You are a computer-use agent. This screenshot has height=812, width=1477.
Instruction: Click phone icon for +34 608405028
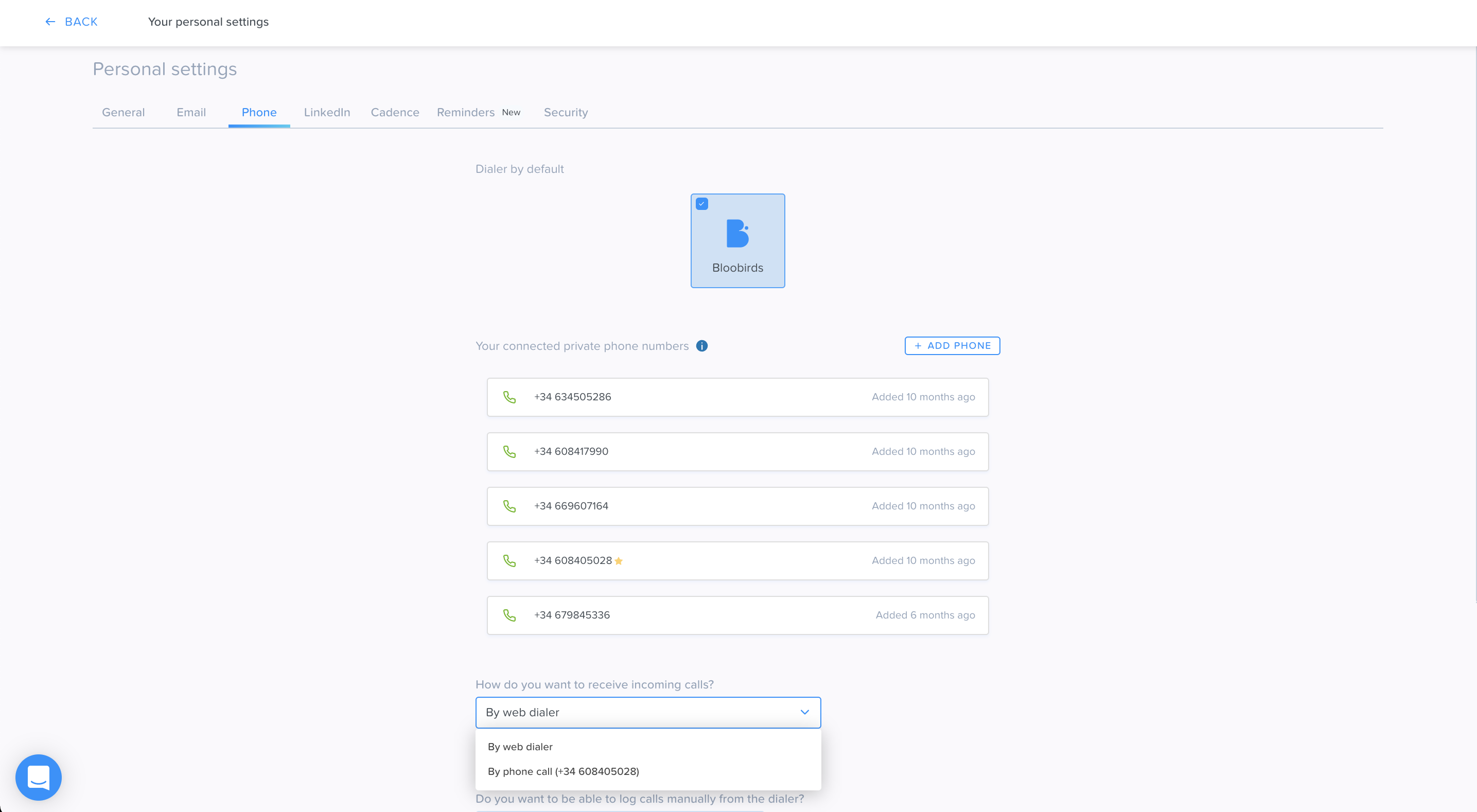coord(509,560)
